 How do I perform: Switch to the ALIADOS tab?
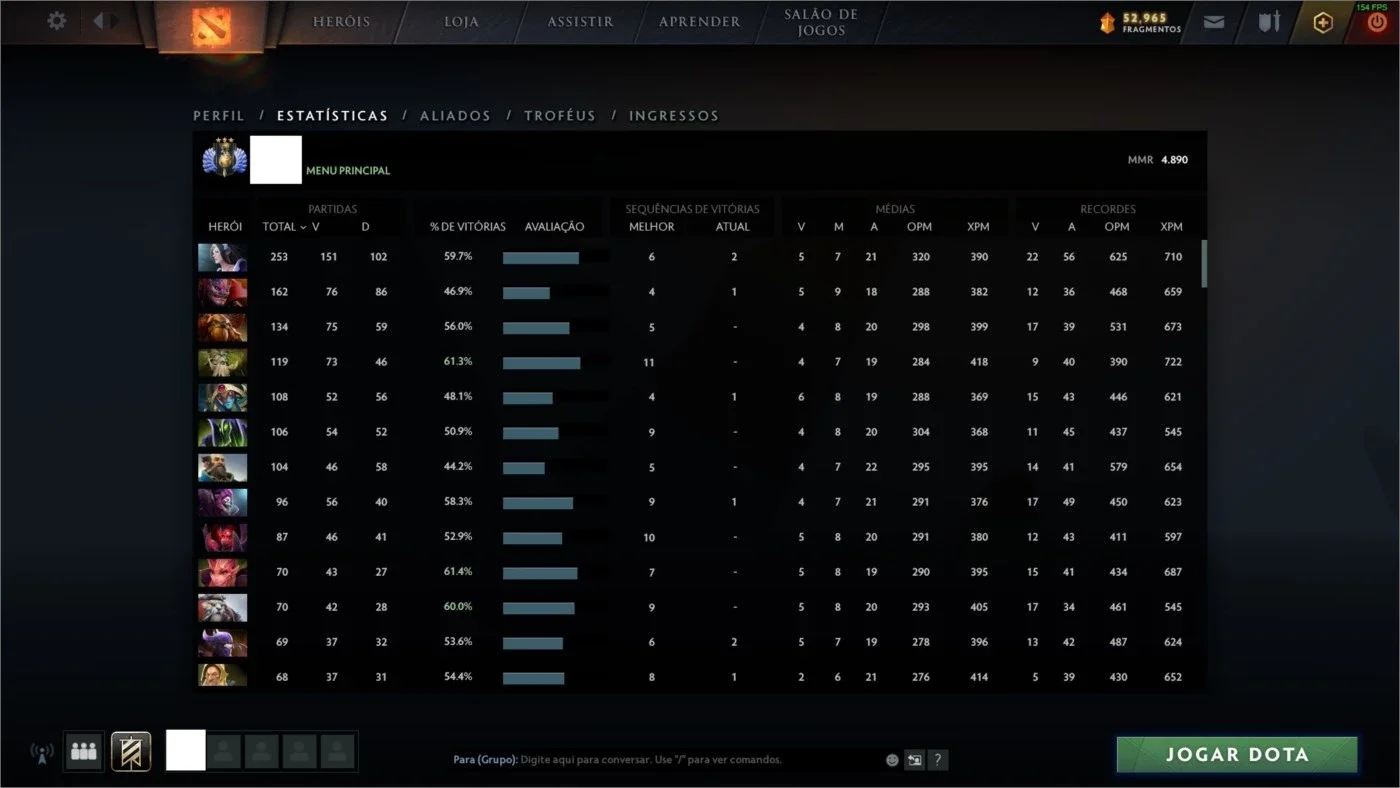tap(455, 116)
